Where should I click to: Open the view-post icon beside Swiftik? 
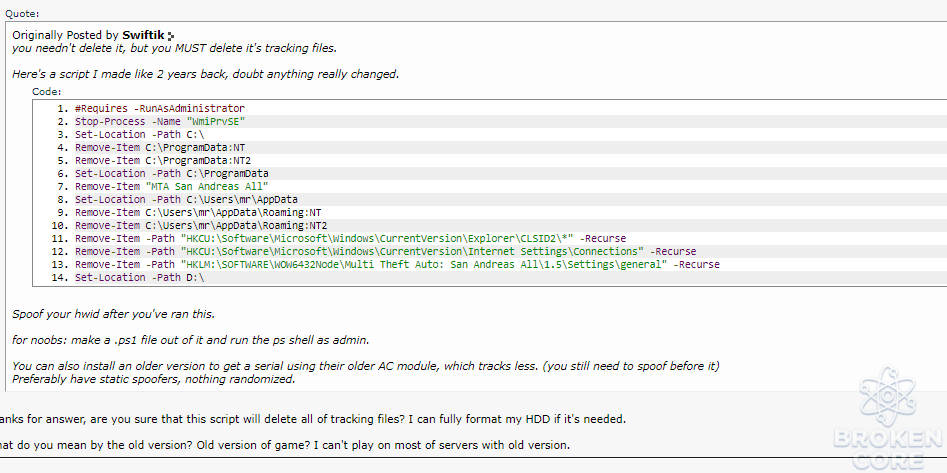coord(171,36)
